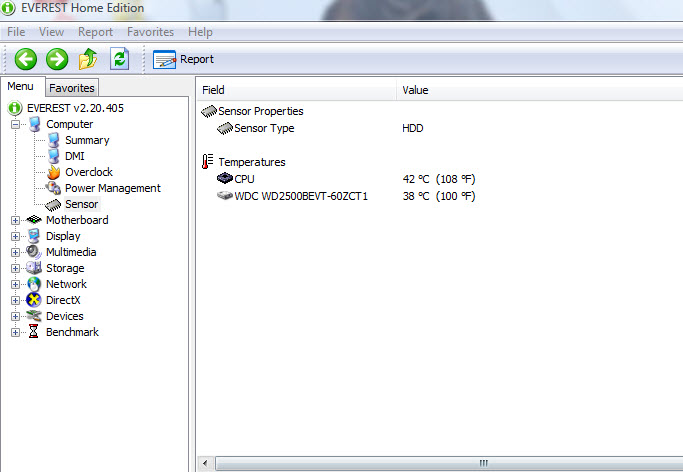This screenshot has height=472, width=683.
Task: Expand the Multimedia tree node
Action: [x=15, y=252]
